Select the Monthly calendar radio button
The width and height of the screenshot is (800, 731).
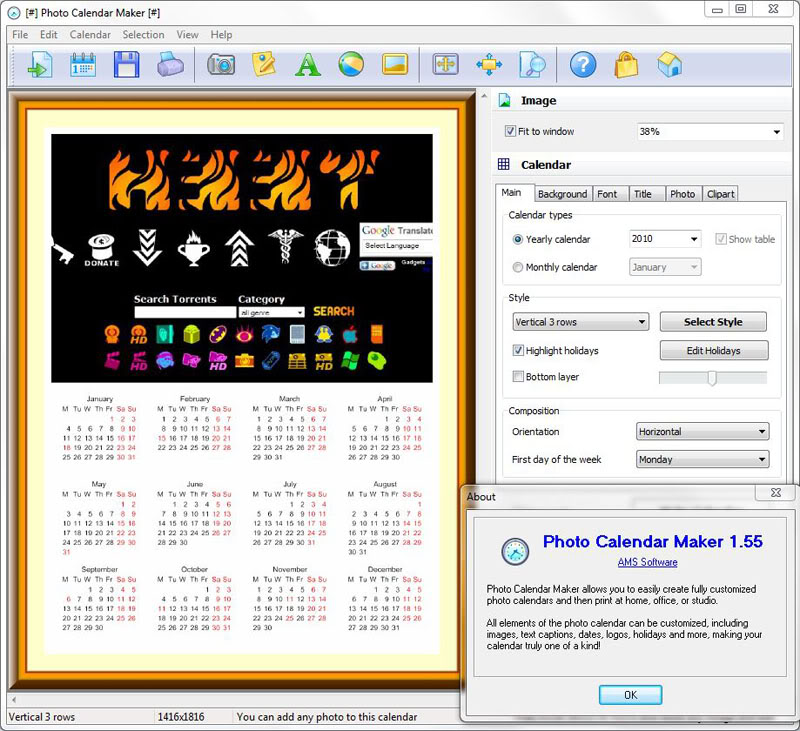517,267
